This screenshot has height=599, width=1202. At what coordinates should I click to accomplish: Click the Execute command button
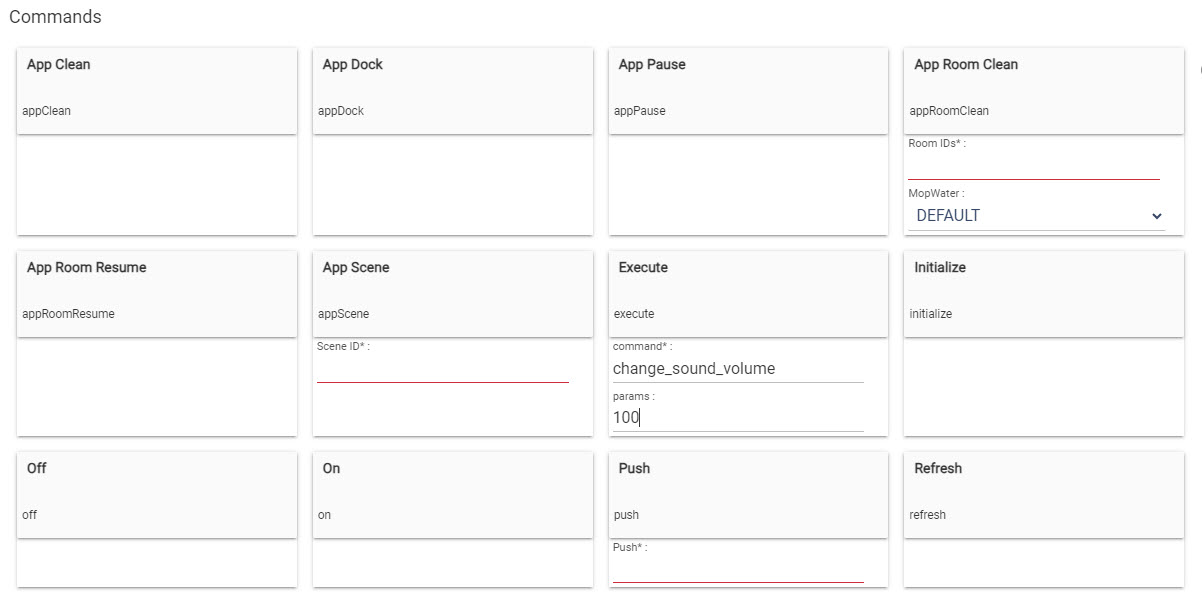coord(748,293)
